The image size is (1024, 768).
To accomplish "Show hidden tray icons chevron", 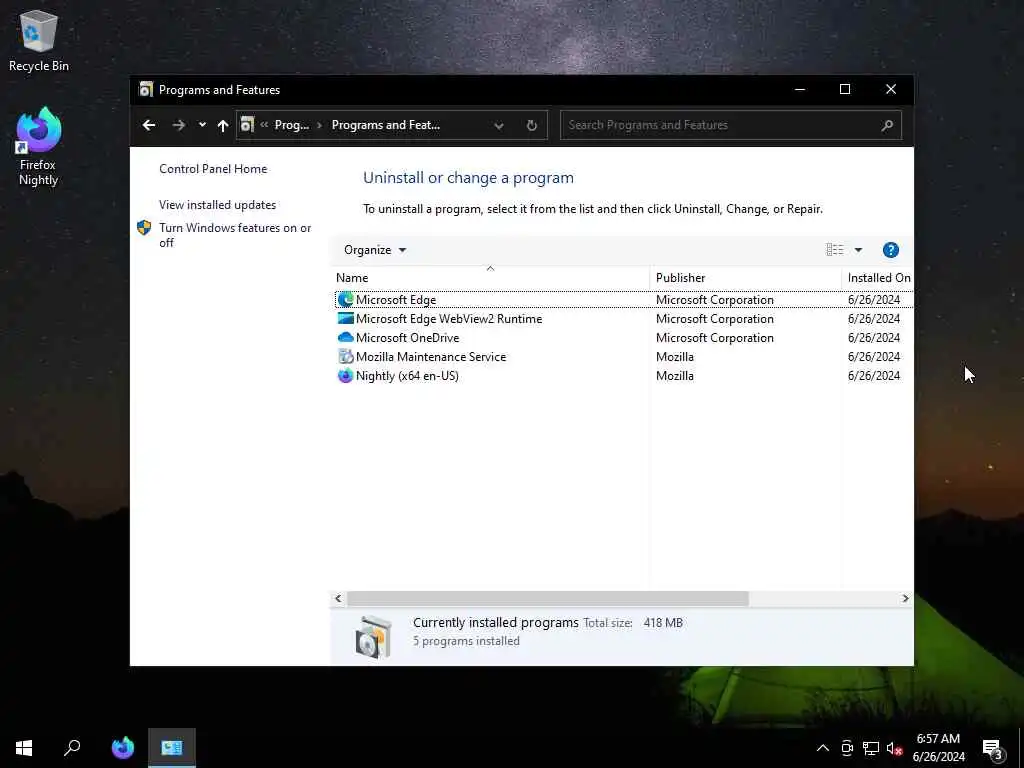I will point(823,748).
